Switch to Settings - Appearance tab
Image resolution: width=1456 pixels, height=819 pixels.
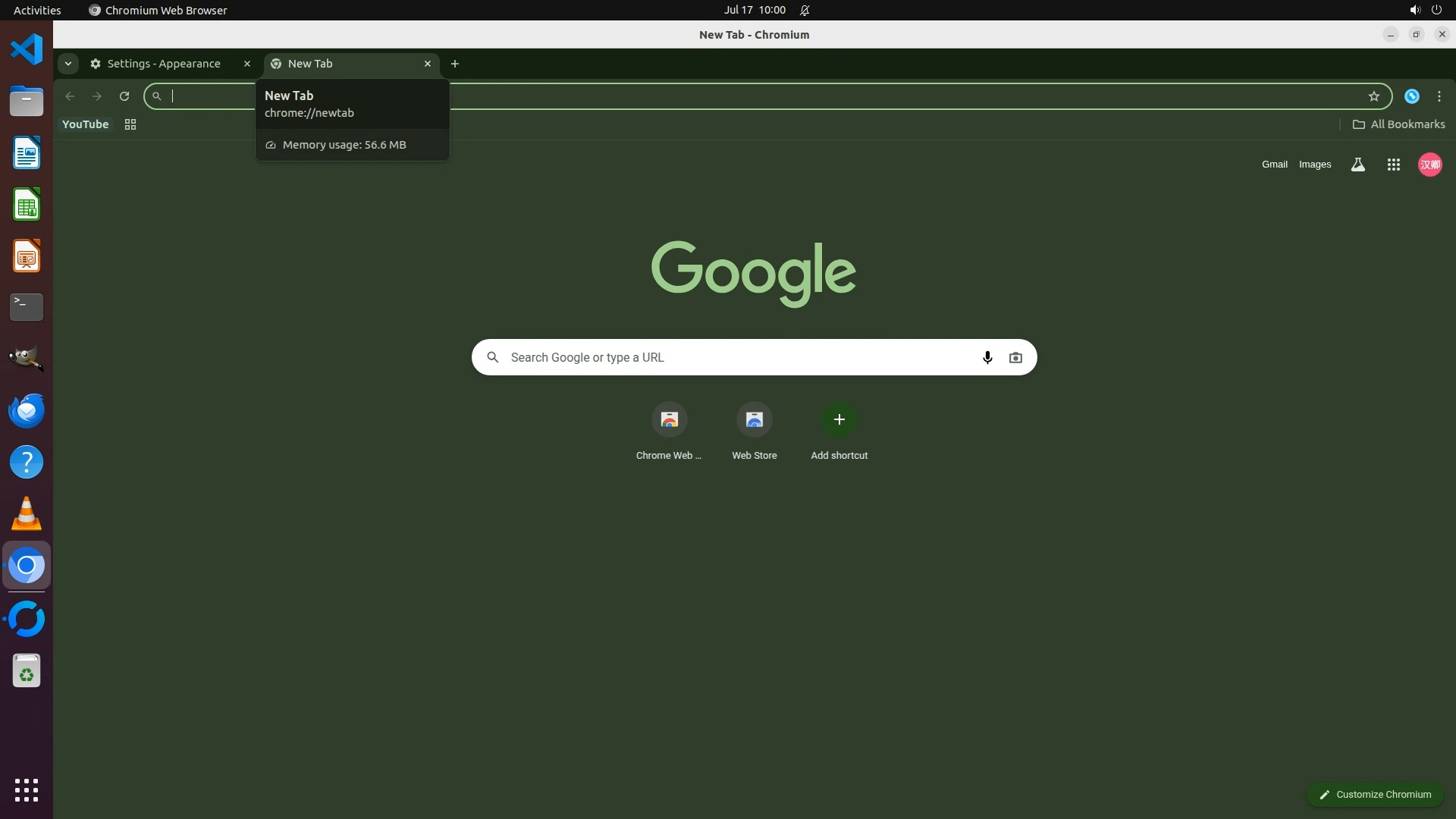point(164,64)
